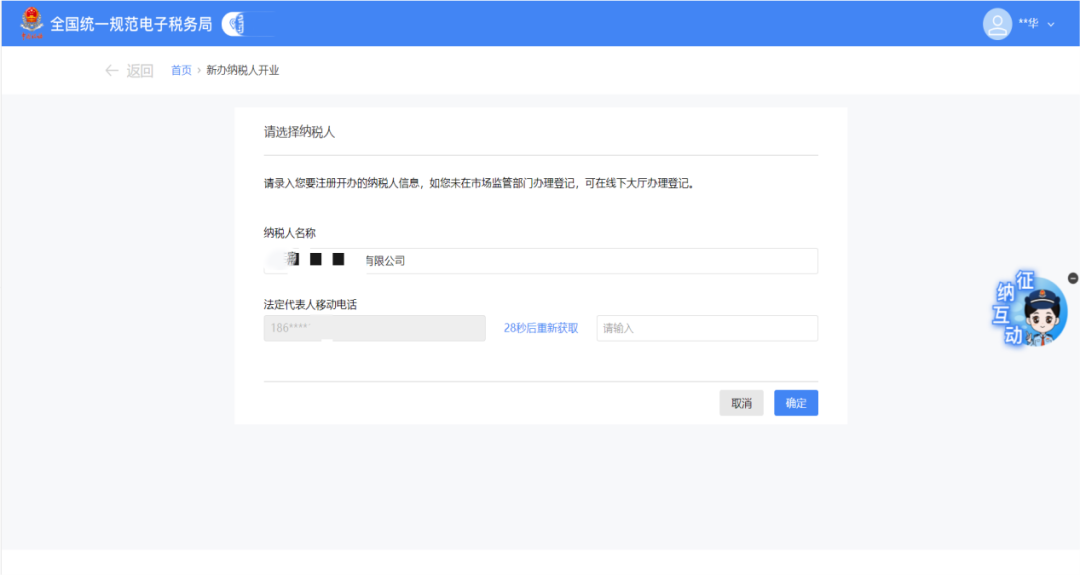Click the national tax emblem logo
Screen dimensions: 1080x575
(x=32, y=23)
